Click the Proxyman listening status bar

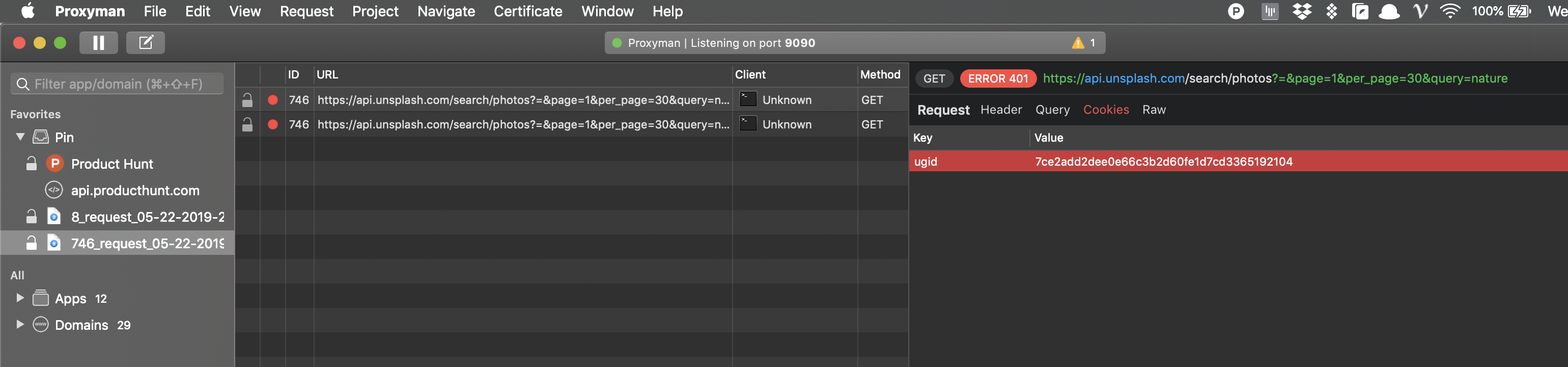click(x=855, y=43)
